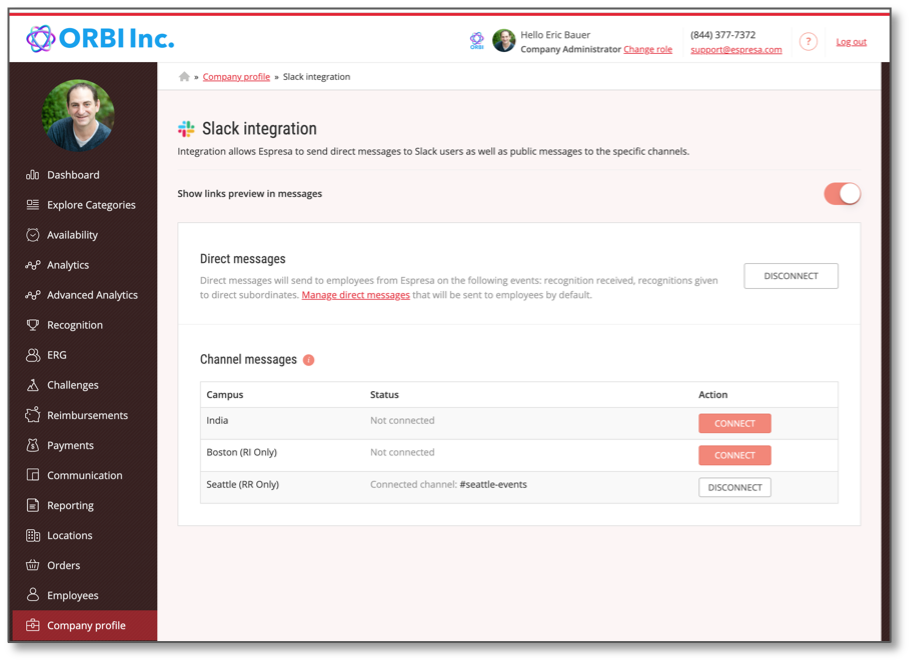Click Eric Bauer's sidebar profile photo
This screenshot has height=666, width=913.
click(78, 115)
